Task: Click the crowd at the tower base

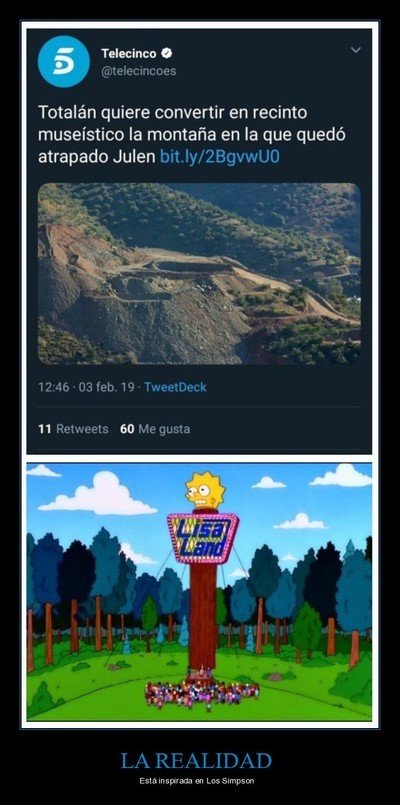Action: click(202, 693)
